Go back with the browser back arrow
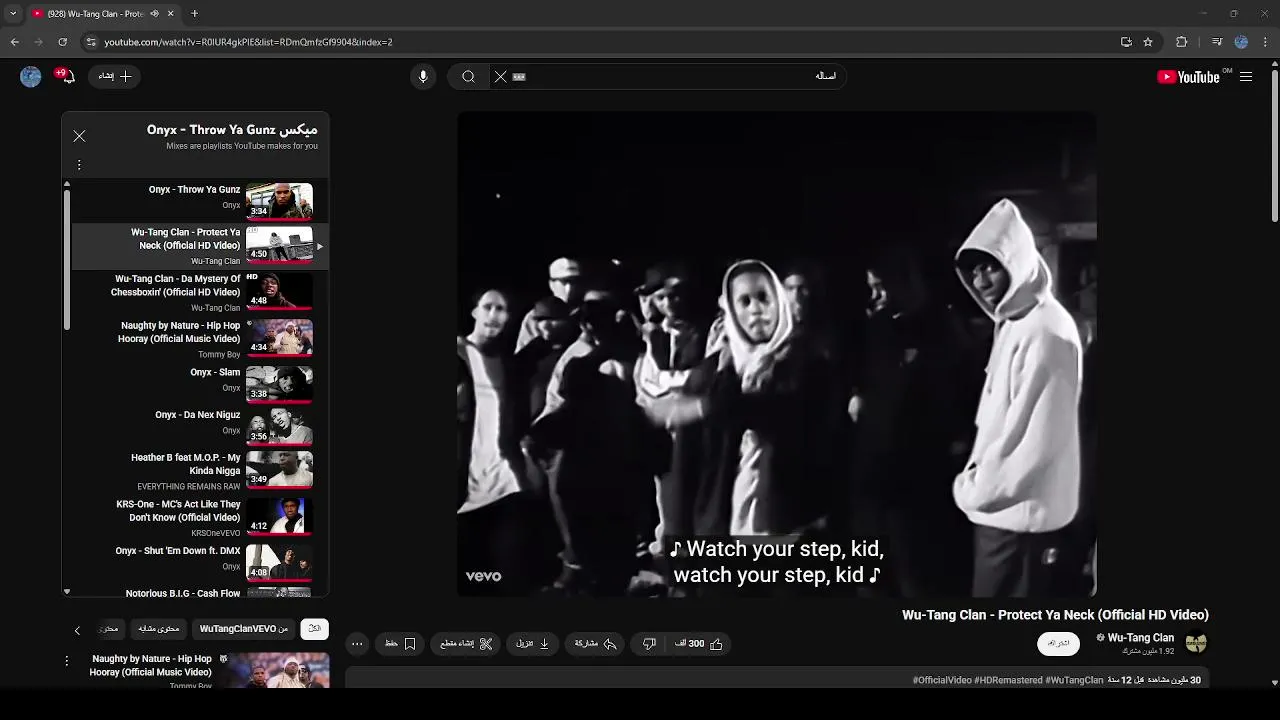The height and width of the screenshot is (720, 1280). point(14,42)
